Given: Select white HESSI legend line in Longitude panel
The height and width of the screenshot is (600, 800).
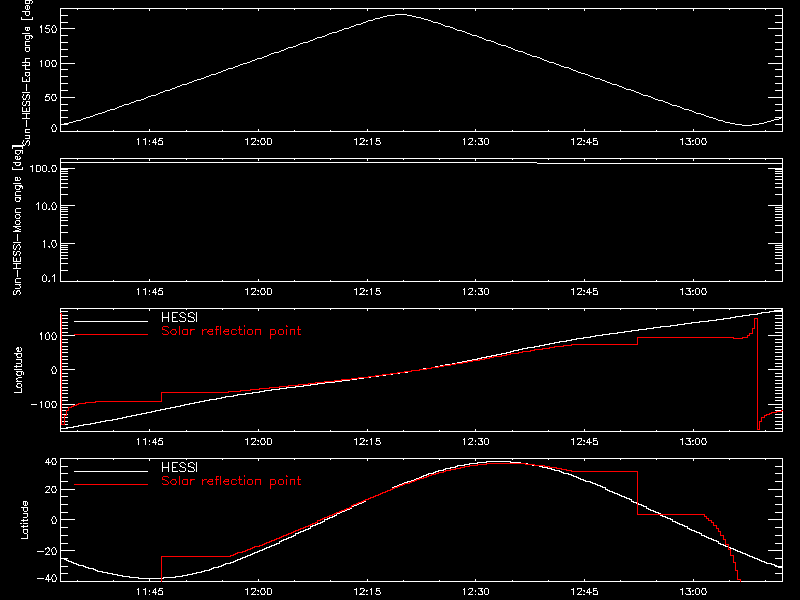Looking at the screenshot, I should [111, 321].
